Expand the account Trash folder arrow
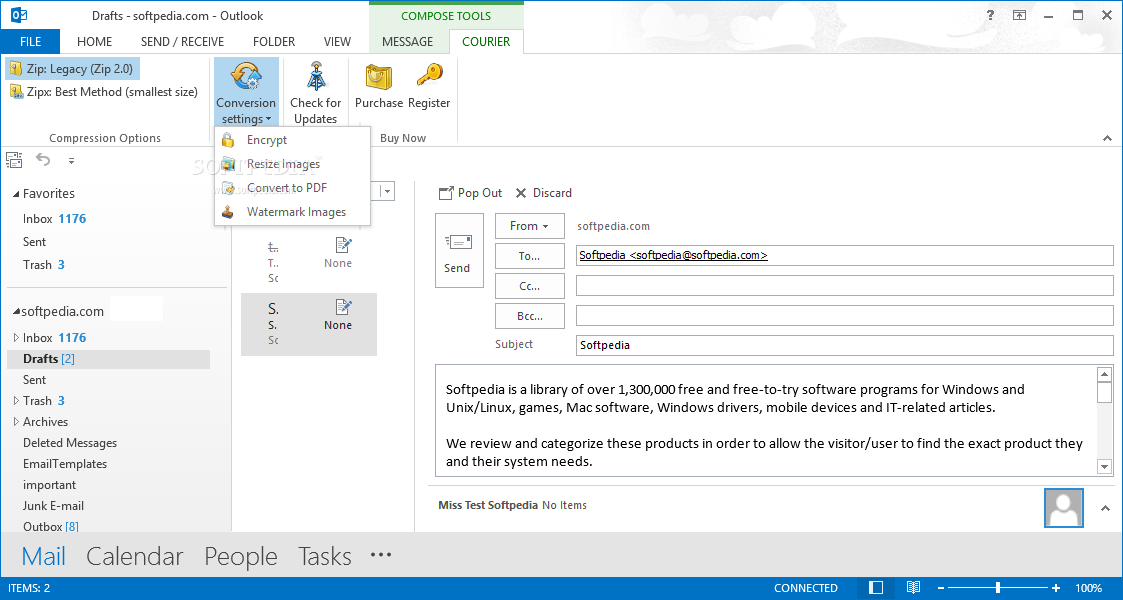The width and height of the screenshot is (1123, 600). tap(16, 400)
